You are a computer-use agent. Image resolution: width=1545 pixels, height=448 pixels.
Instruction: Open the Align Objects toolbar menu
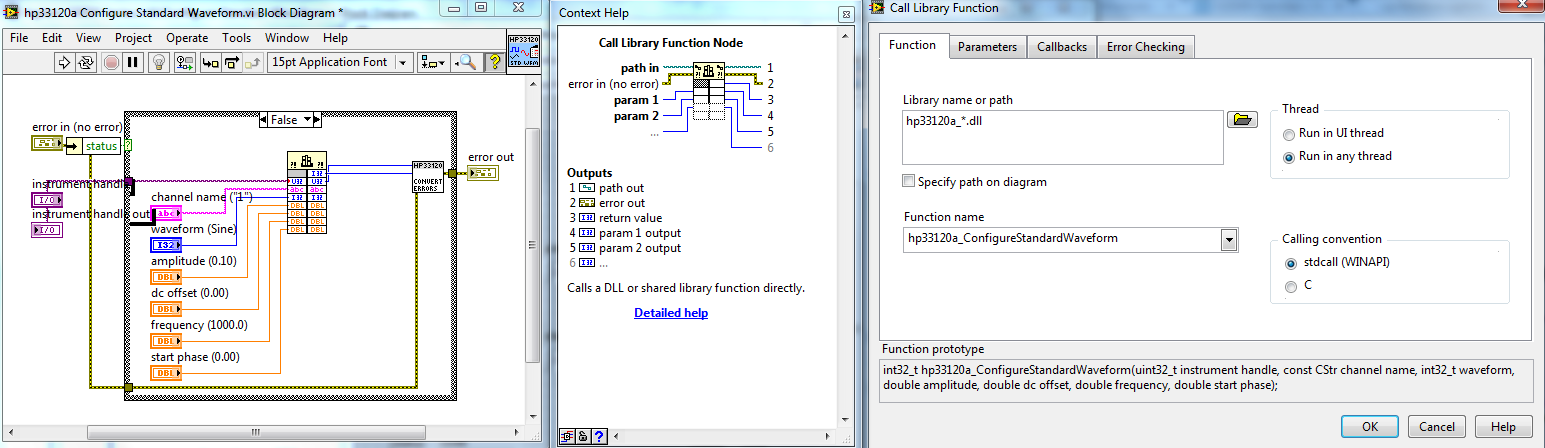tap(433, 62)
